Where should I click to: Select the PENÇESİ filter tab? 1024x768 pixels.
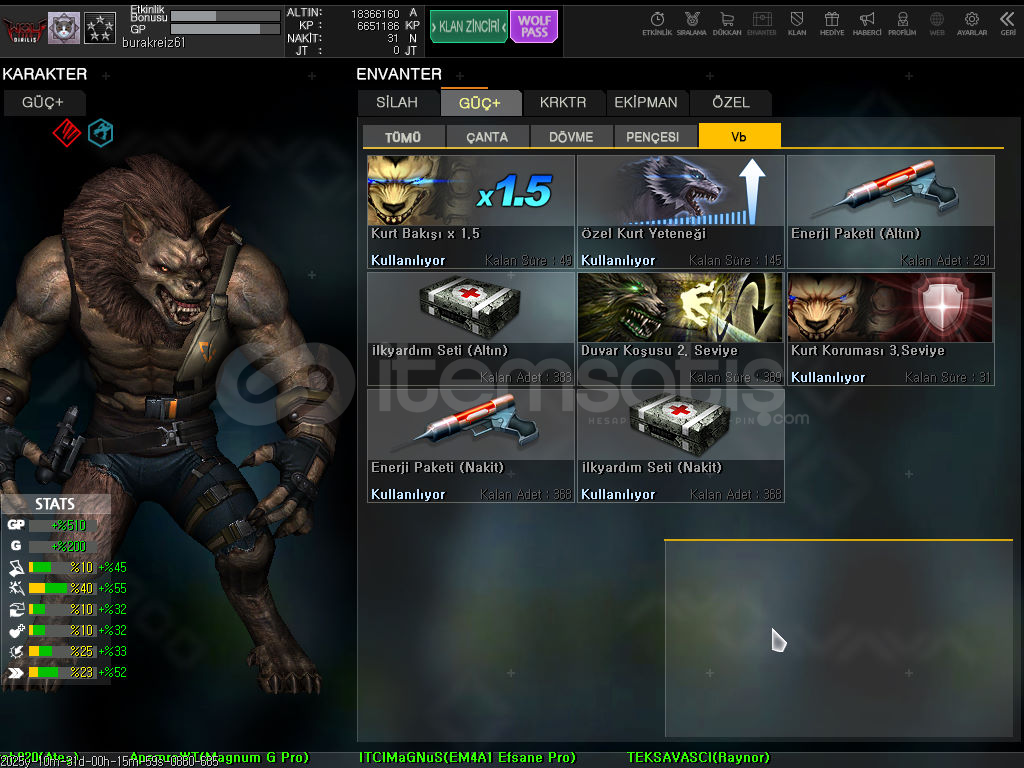click(x=655, y=136)
